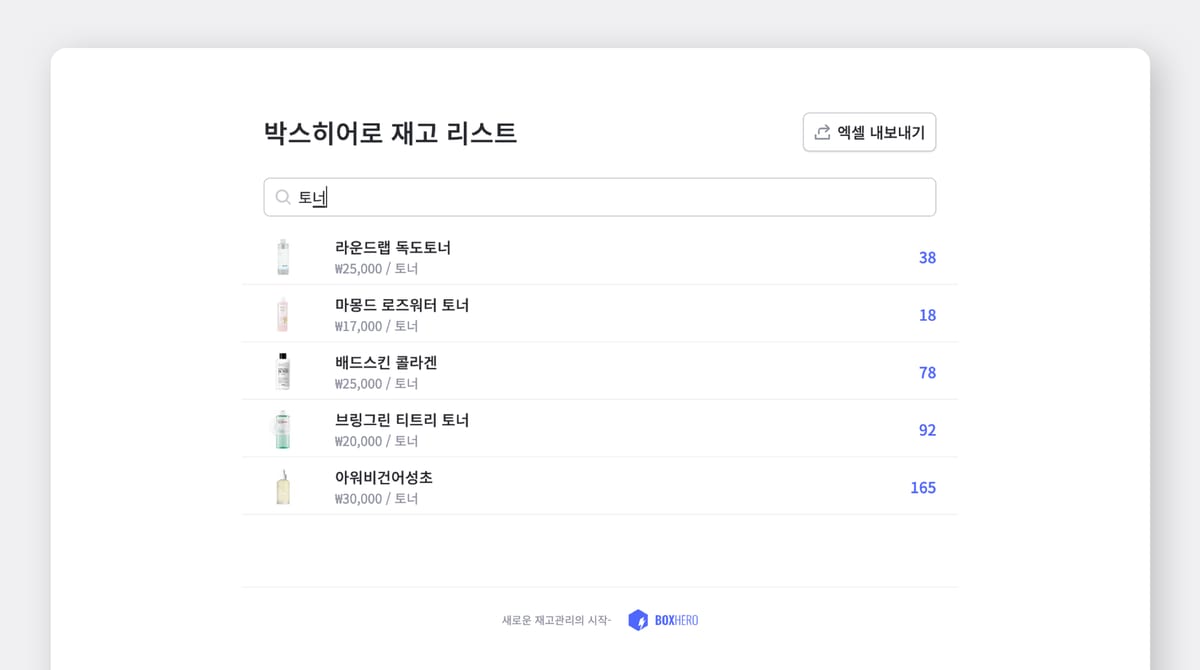Click the blue quantity 165 for 아워비건어성초
Image resolution: width=1200 pixels, height=670 pixels.
click(x=923, y=487)
